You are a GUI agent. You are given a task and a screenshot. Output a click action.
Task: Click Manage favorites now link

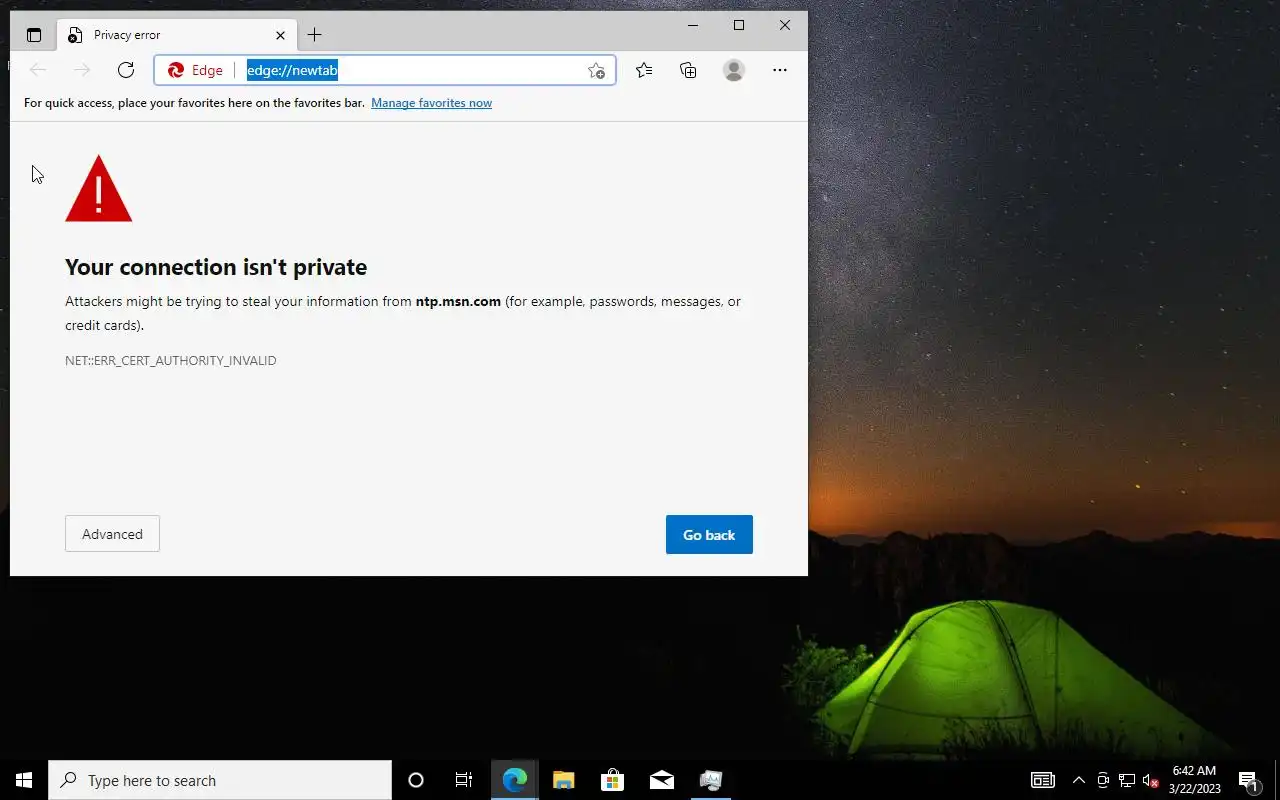(431, 103)
